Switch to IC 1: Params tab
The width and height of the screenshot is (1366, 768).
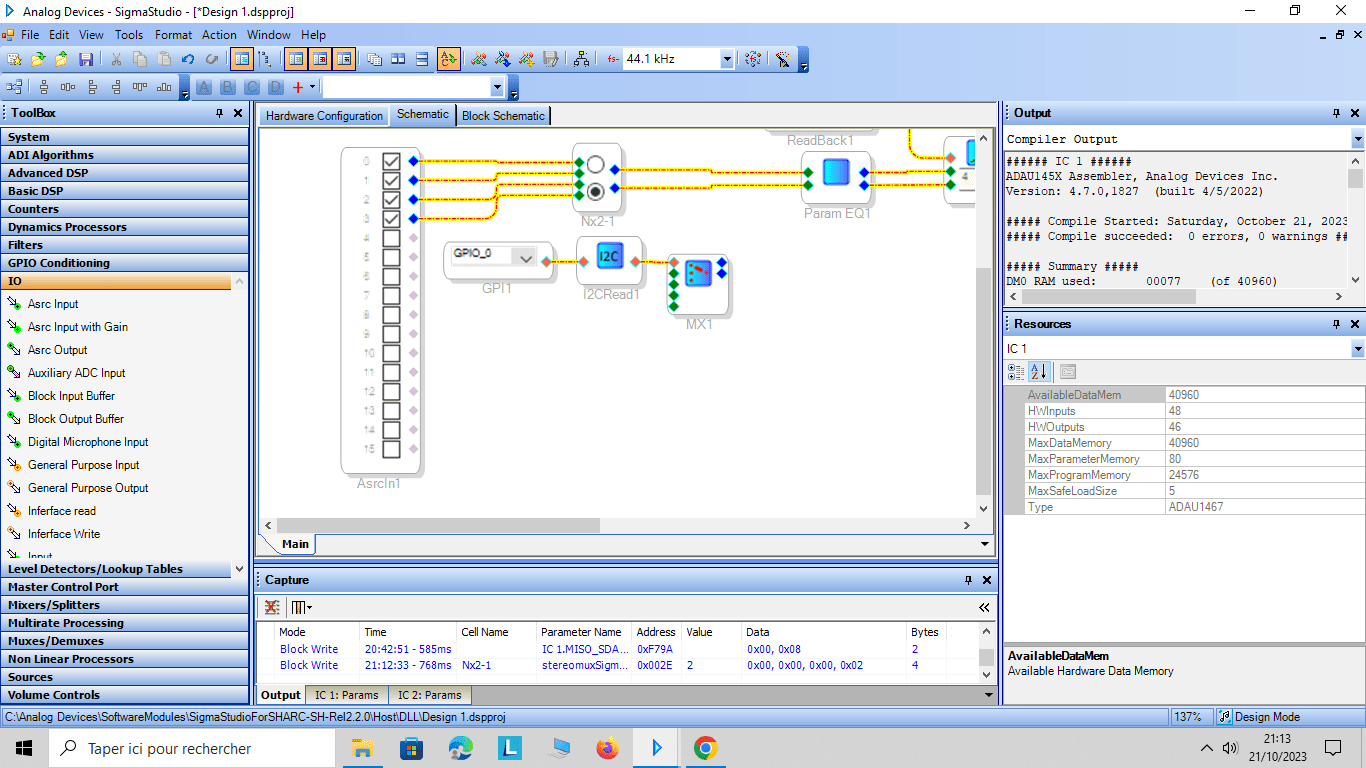point(347,695)
